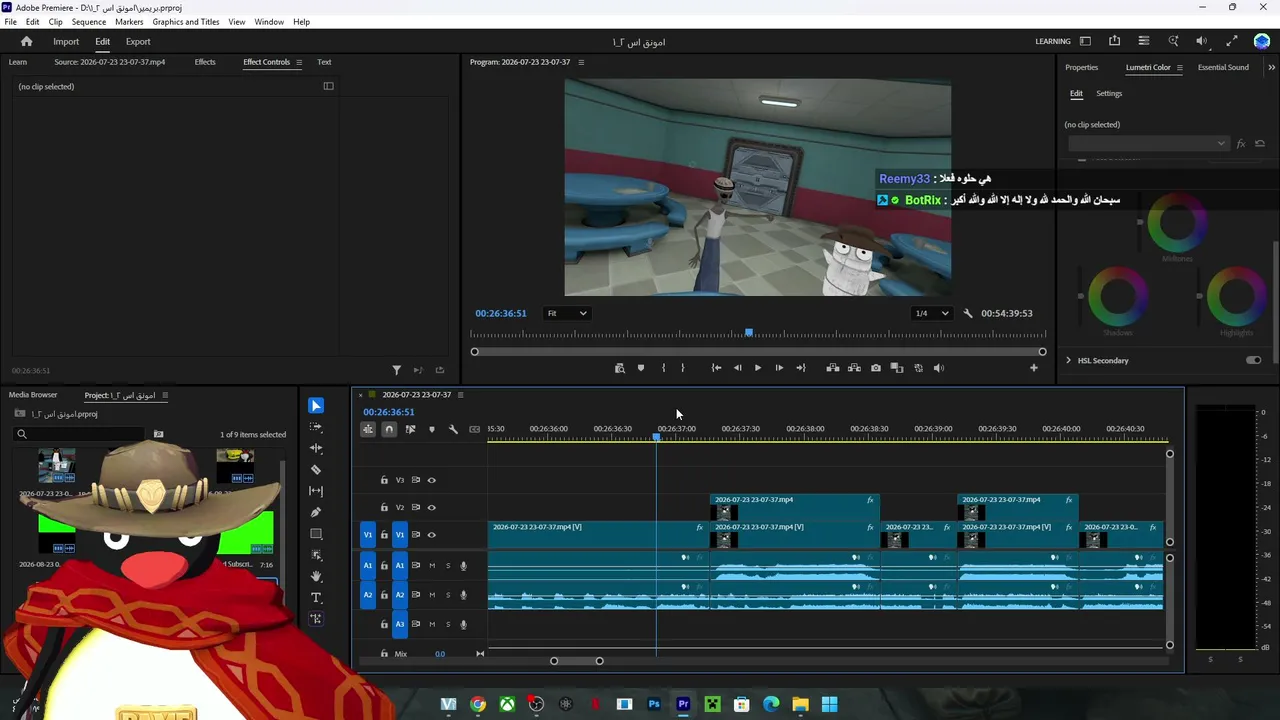Screen dimensions: 1280x720
Task: Open the timeline sequence panel menu
Action: [x=461, y=395]
